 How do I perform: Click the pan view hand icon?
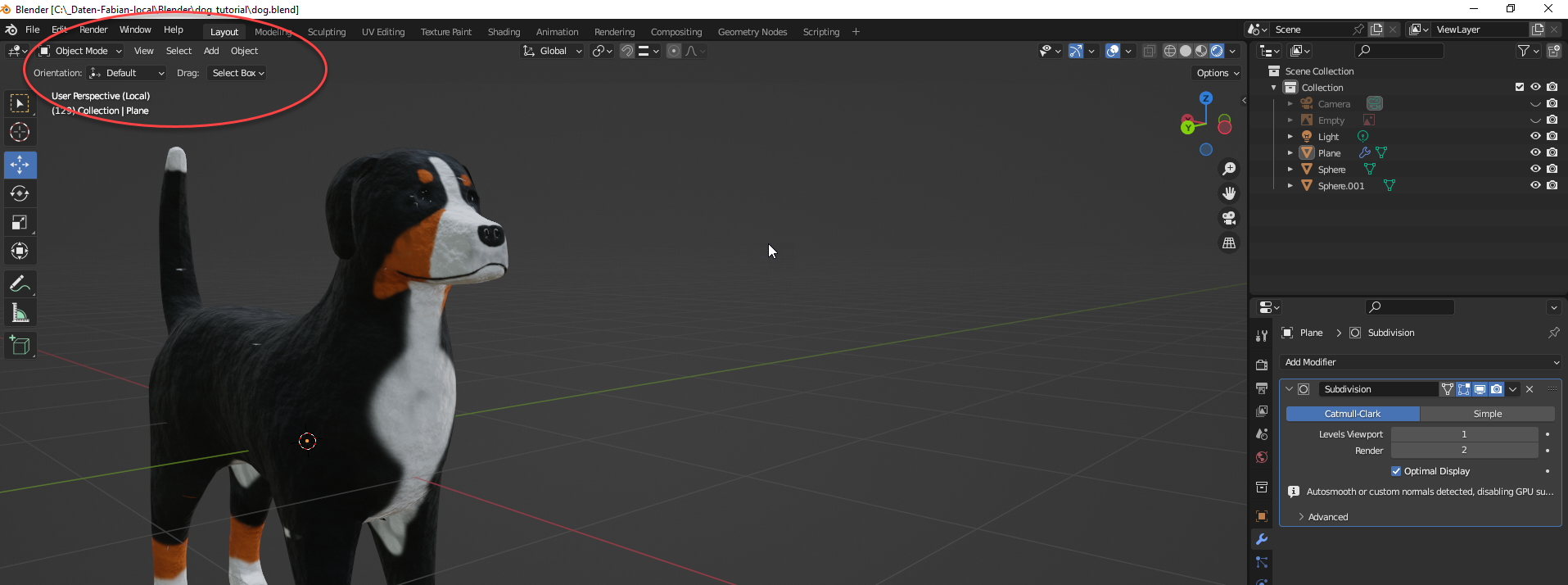(x=1229, y=193)
